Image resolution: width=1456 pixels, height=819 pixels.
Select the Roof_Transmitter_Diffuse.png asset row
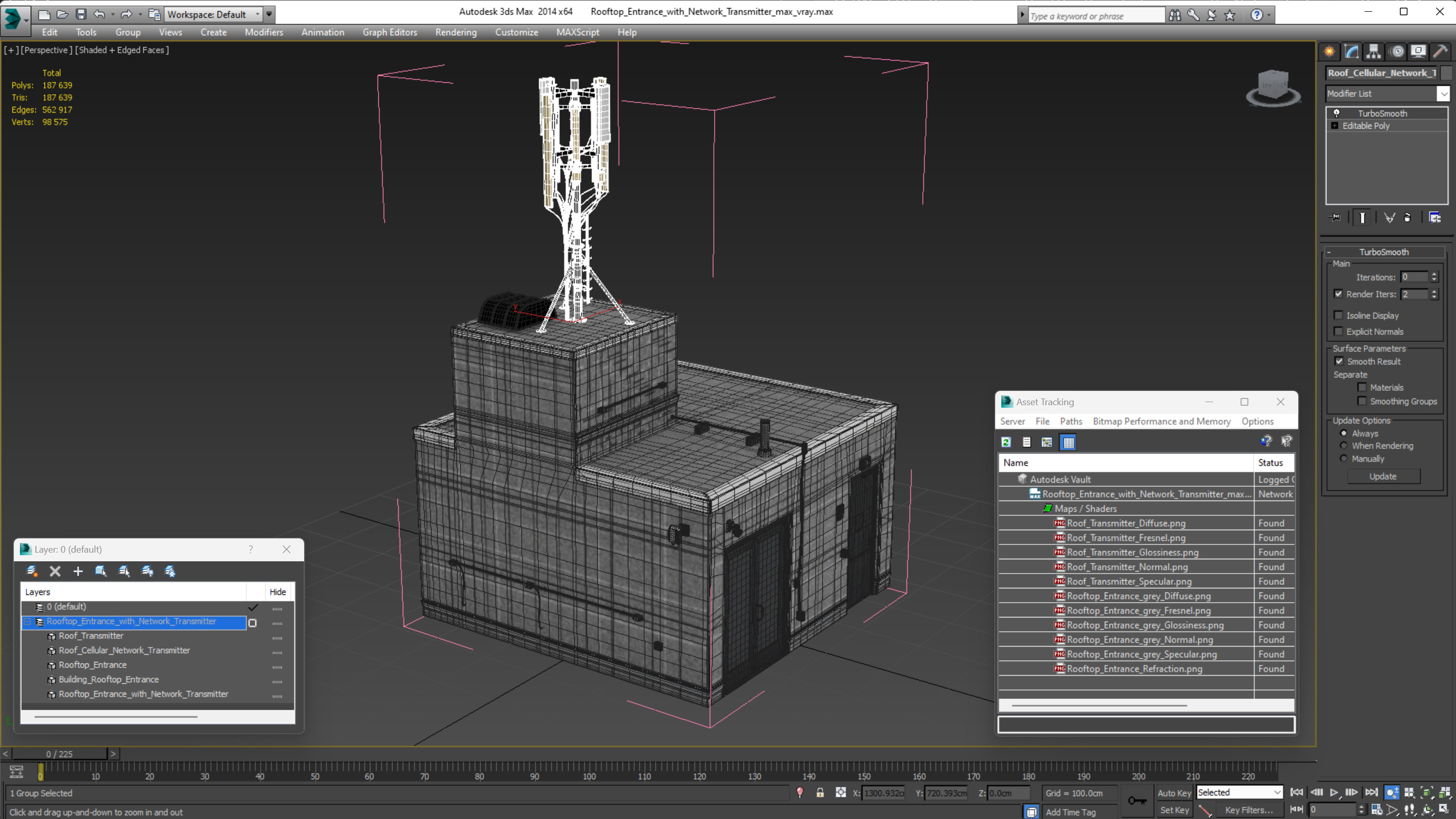pyautogui.click(x=1146, y=524)
